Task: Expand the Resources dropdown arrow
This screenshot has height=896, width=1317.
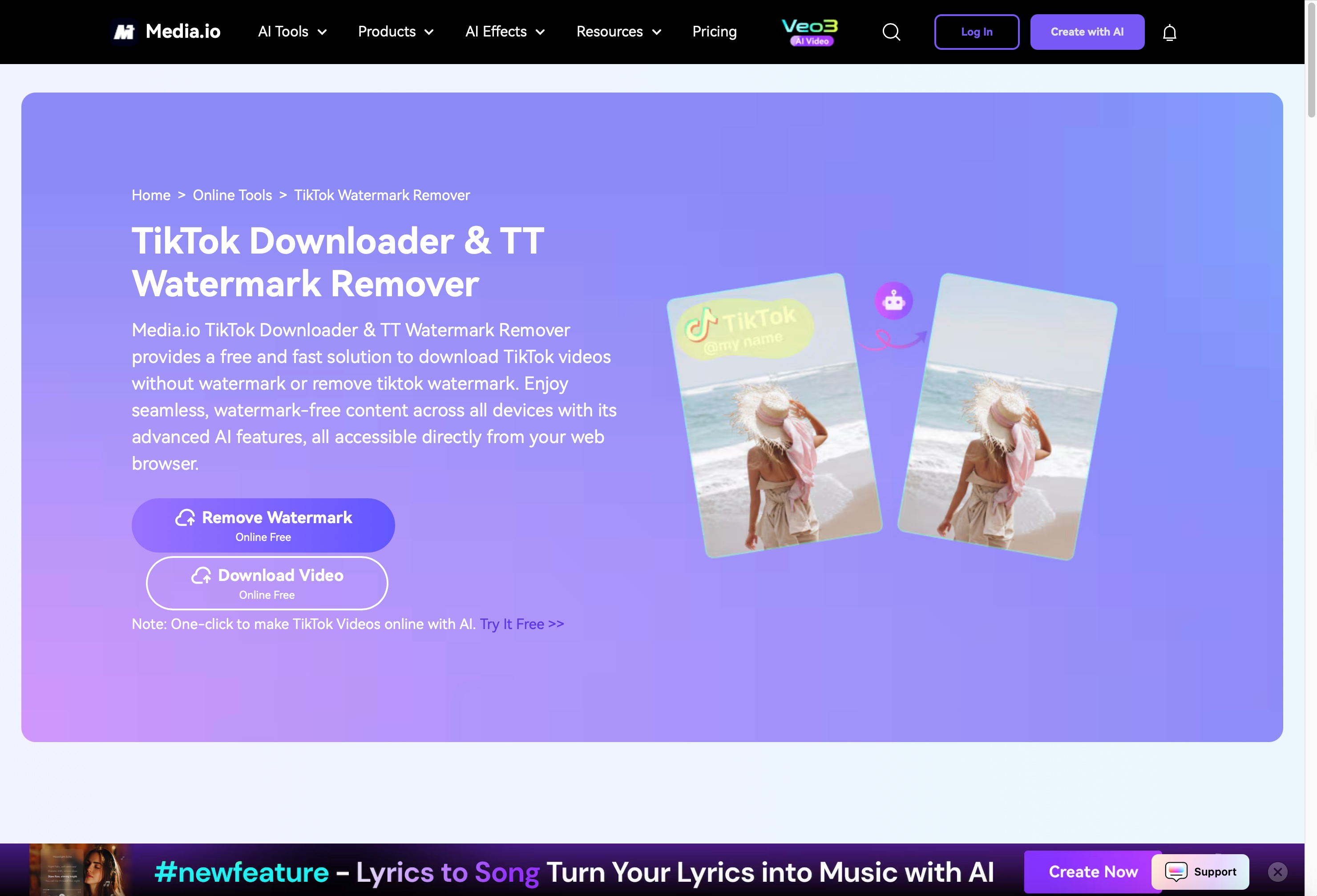Action: (x=657, y=32)
